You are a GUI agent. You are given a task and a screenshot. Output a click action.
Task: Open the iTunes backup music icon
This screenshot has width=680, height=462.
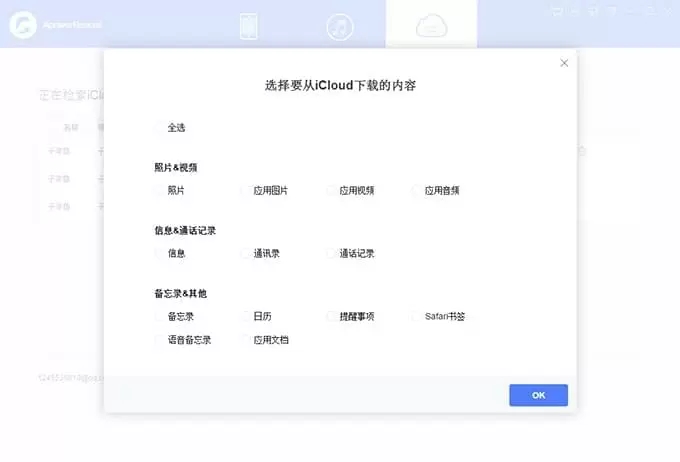(x=340, y=26)
